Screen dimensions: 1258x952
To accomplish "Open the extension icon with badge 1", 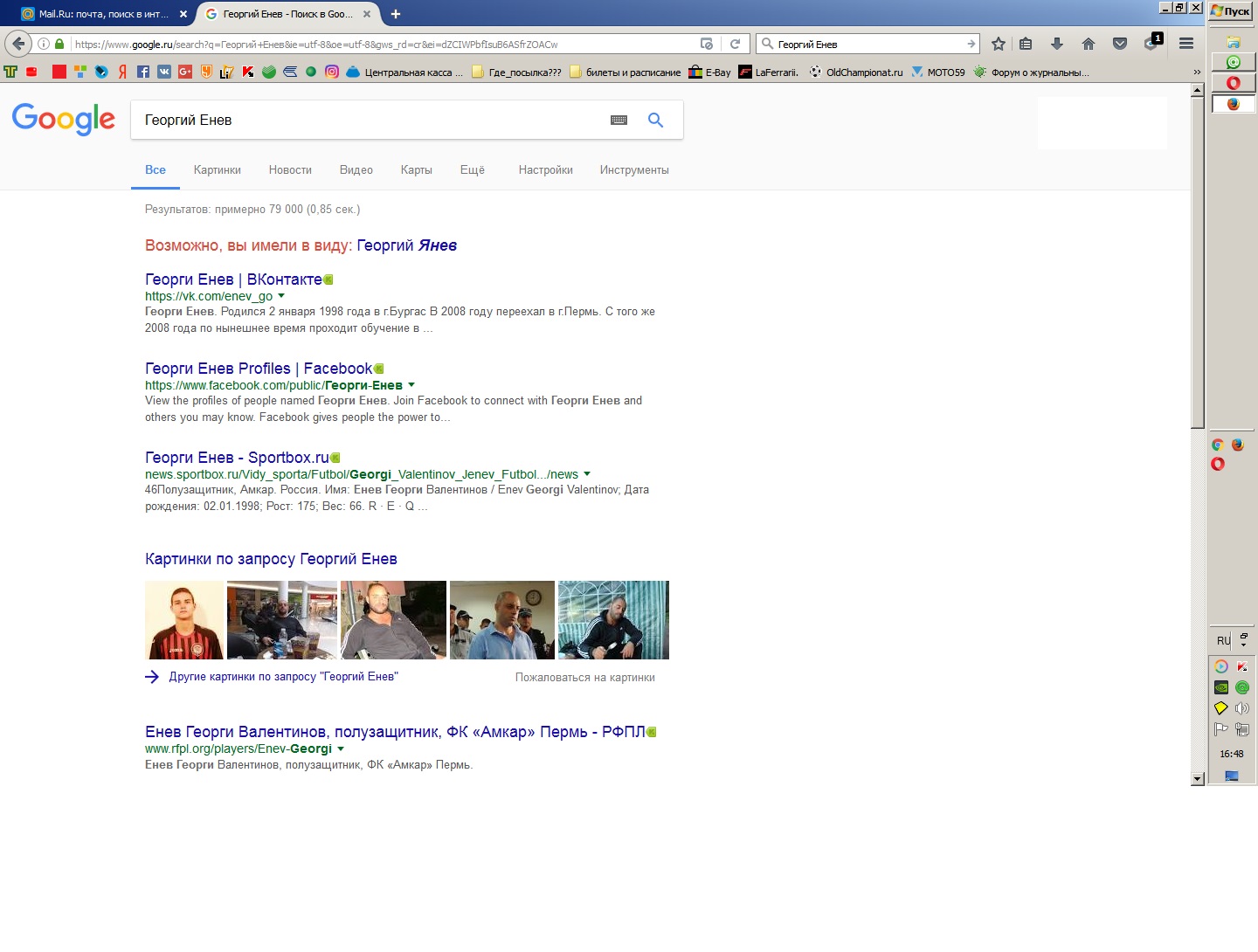I will pyautogui.click(x=1152, y=42).
